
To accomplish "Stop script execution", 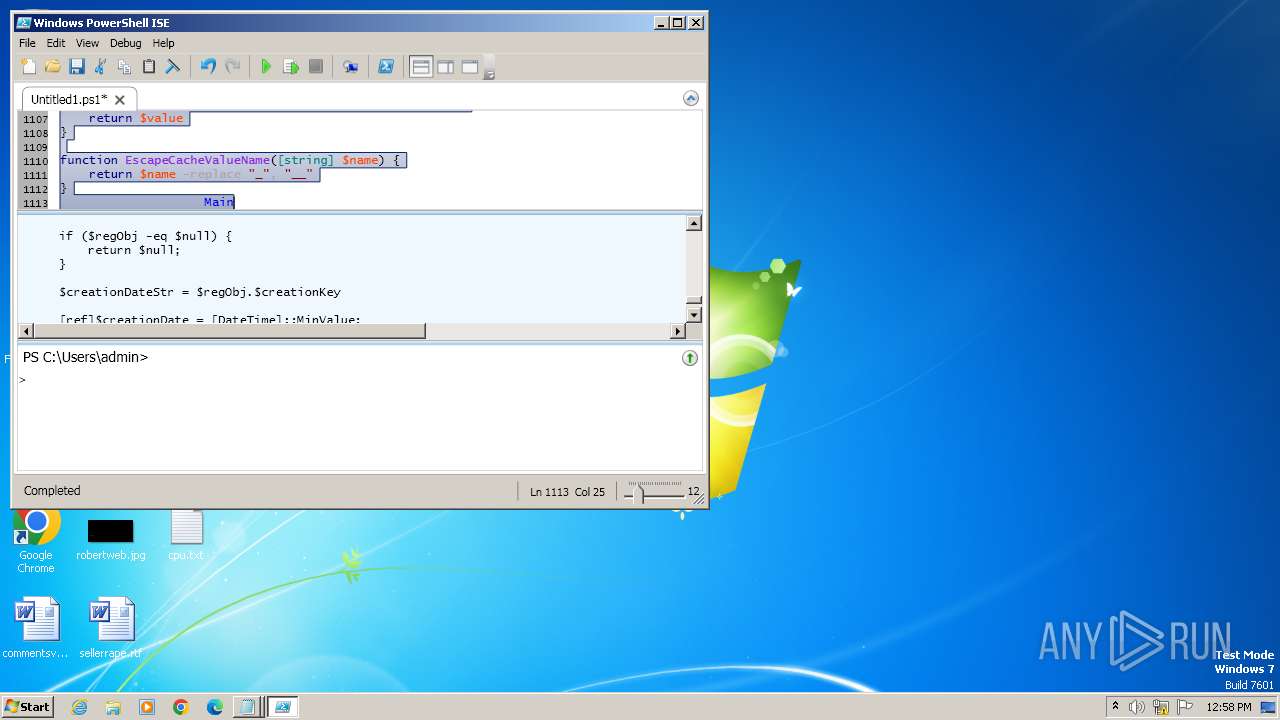I will [x=315, y=67].
